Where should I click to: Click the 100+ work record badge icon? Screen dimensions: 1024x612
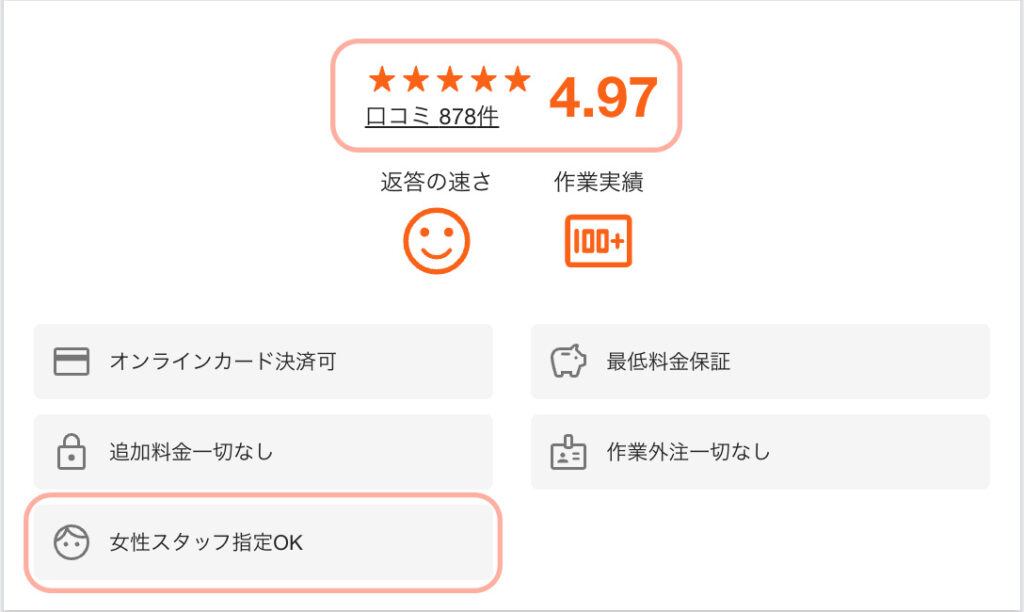point(598,240)
